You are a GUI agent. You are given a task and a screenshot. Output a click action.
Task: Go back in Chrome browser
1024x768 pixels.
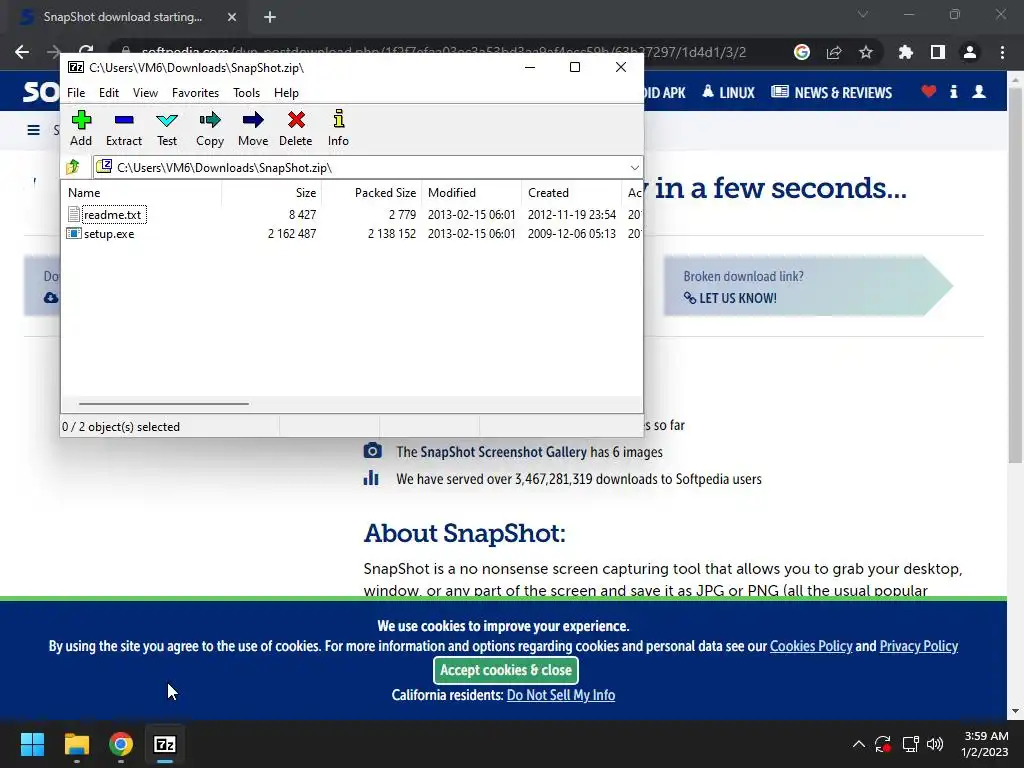pyautogui.click(x=22, y=52)
